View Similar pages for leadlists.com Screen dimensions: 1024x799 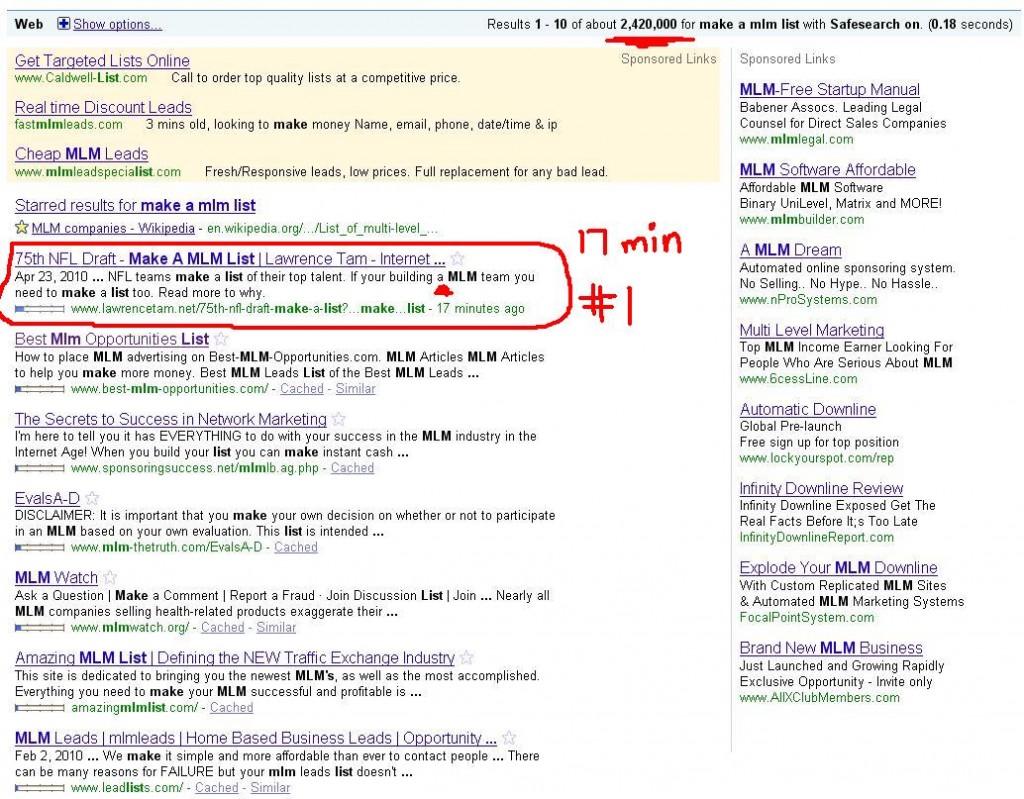[270, 788]
